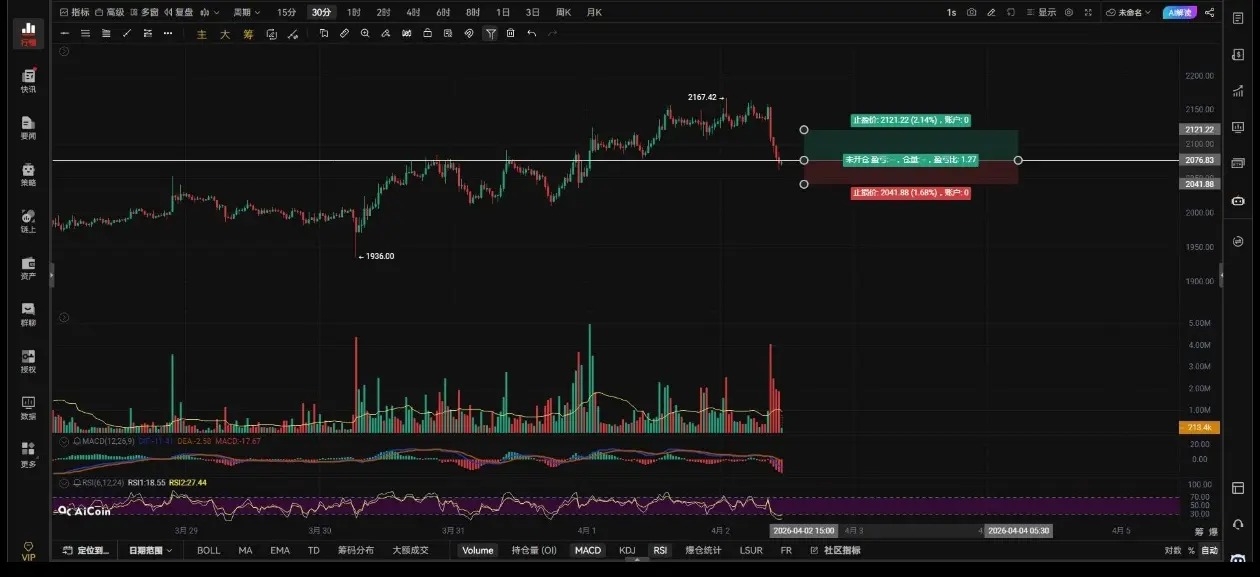Image resolution: width=1260 pixels, height=577 pixels.
Task: Click the 定位到 locate button
Action: (87, 550)
